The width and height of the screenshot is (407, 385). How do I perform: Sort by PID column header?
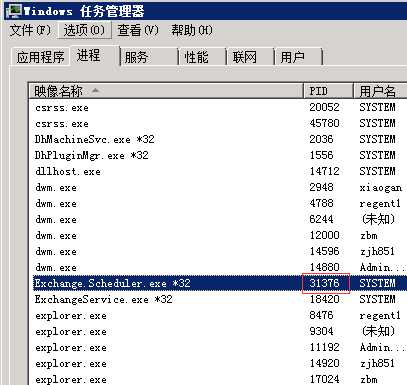coord(328,91)
